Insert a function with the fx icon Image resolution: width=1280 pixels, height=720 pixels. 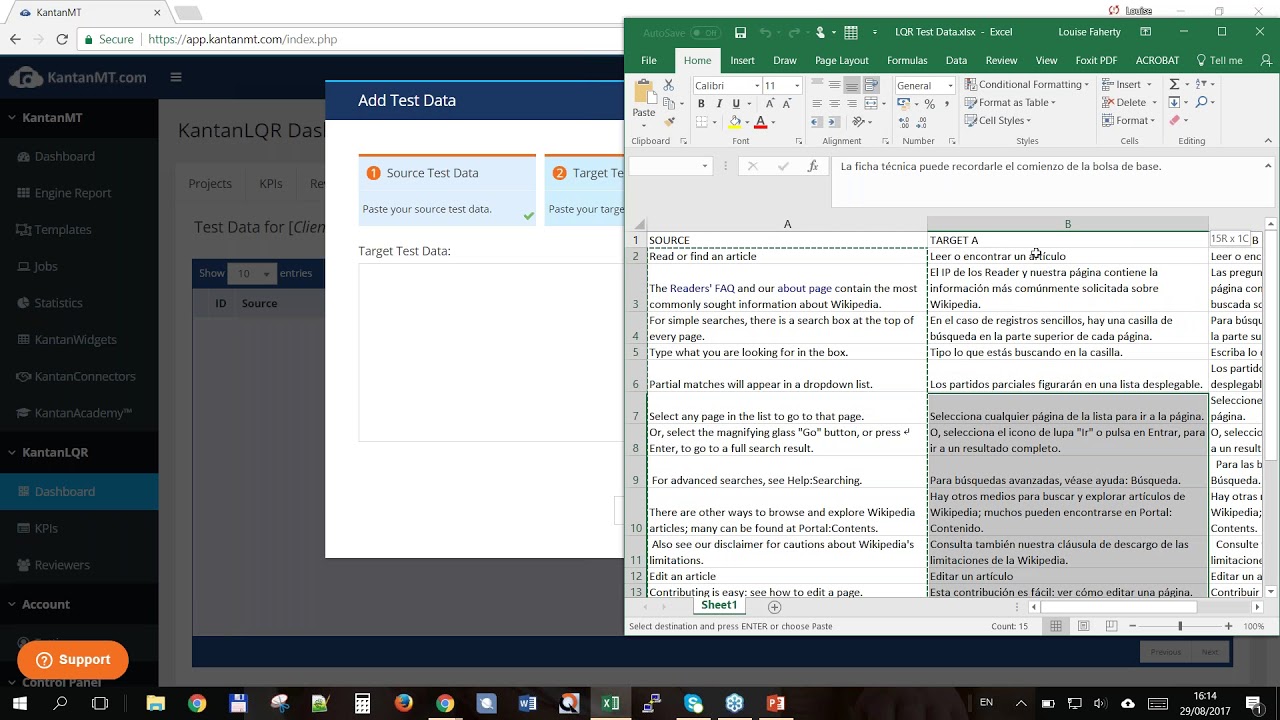tap(813, 167)
